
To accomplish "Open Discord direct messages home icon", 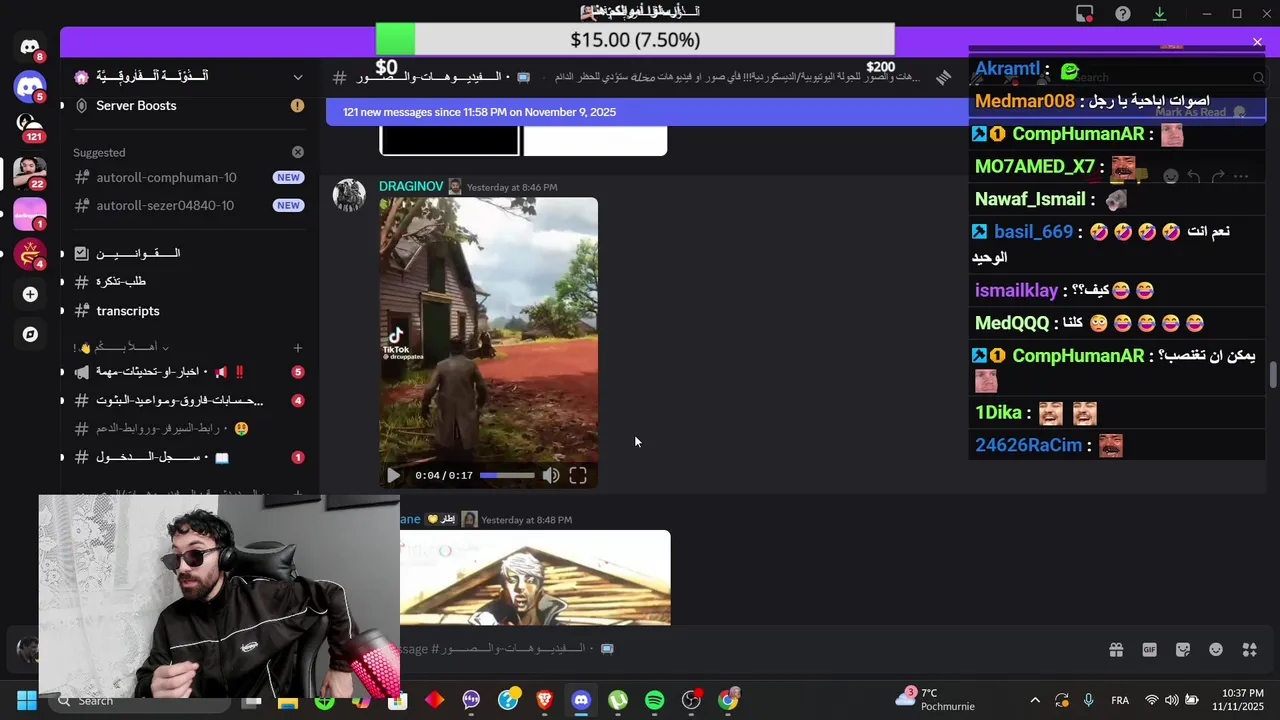I will coord(30,47).
